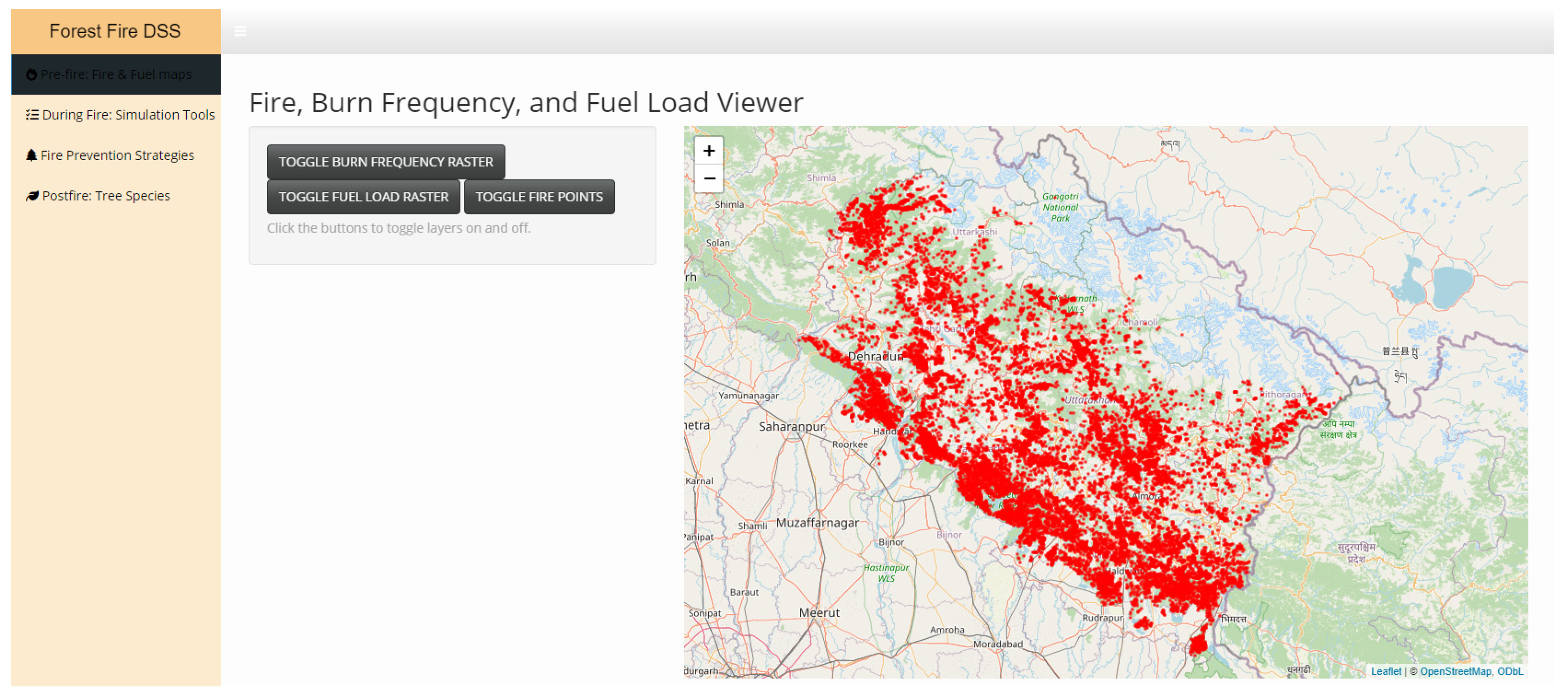Click the Dehradun label on map

click(x=875, y=356)
